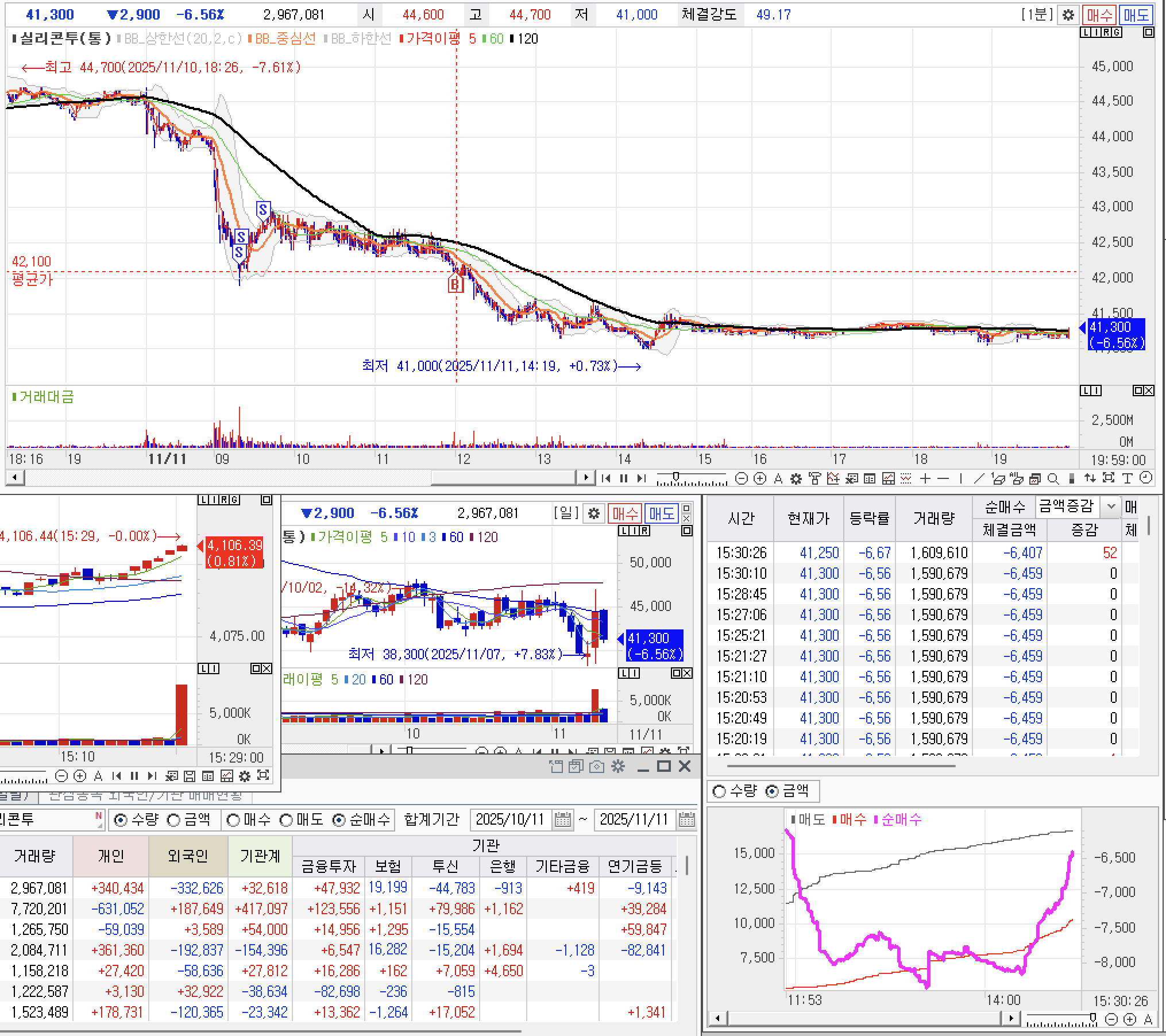Screen dimensions: 1166x1036
Task: Zoom in main chart with the plus circle icon
Action: tap(759, 478)
